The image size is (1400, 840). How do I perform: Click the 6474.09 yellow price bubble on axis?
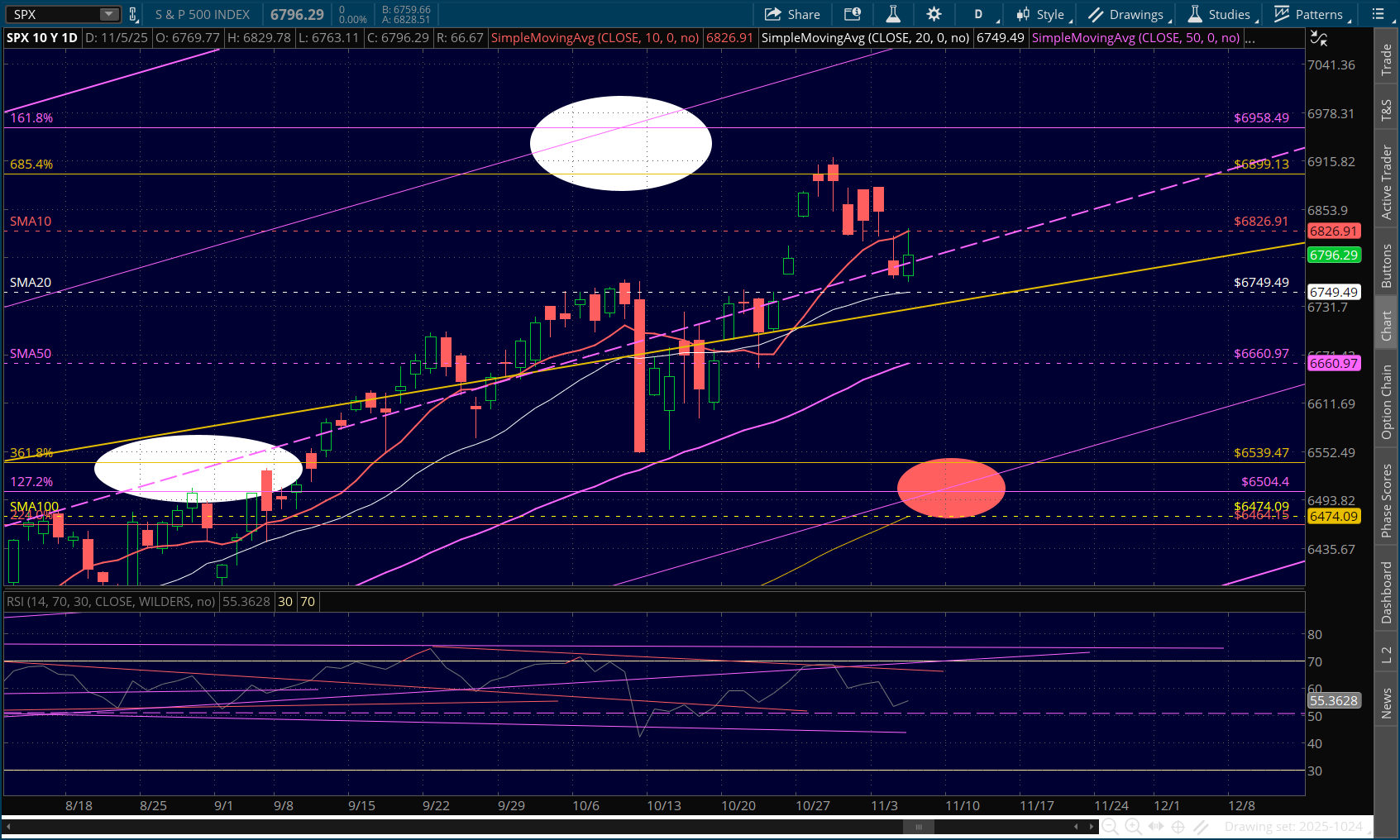coord(1333,517)
